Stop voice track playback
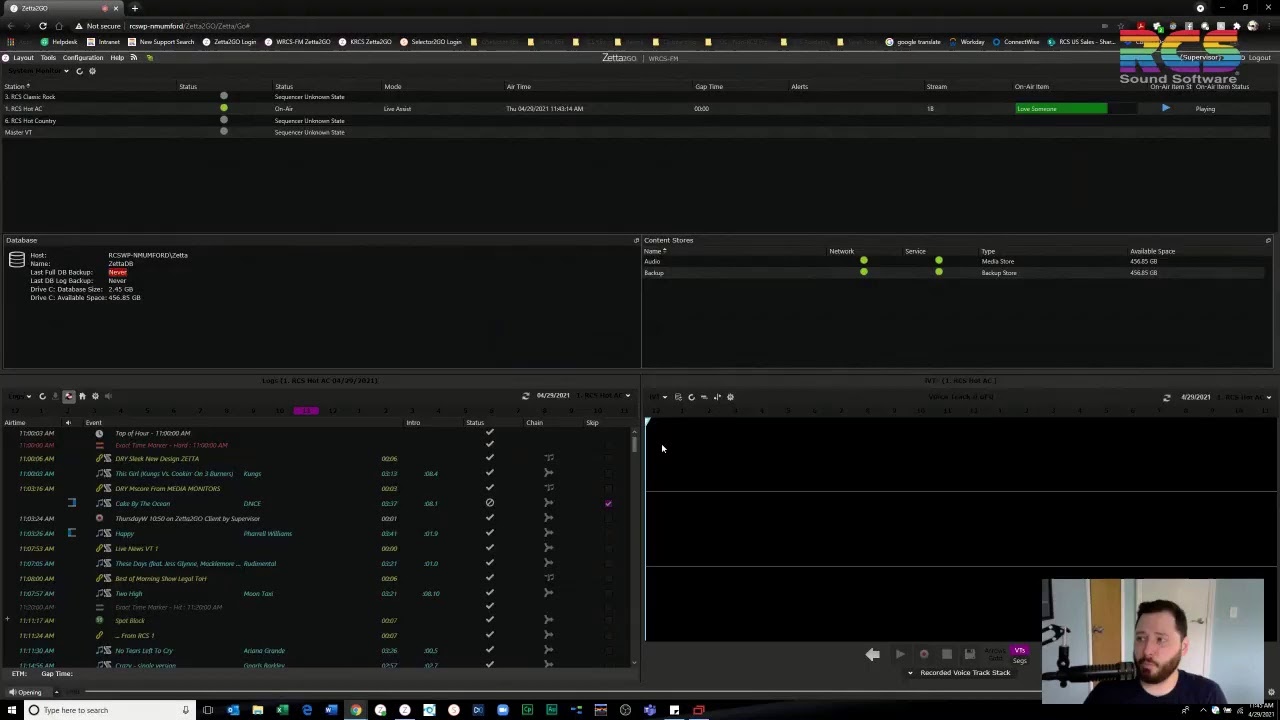Screen dimensions: 1280x720 [946, 654]
